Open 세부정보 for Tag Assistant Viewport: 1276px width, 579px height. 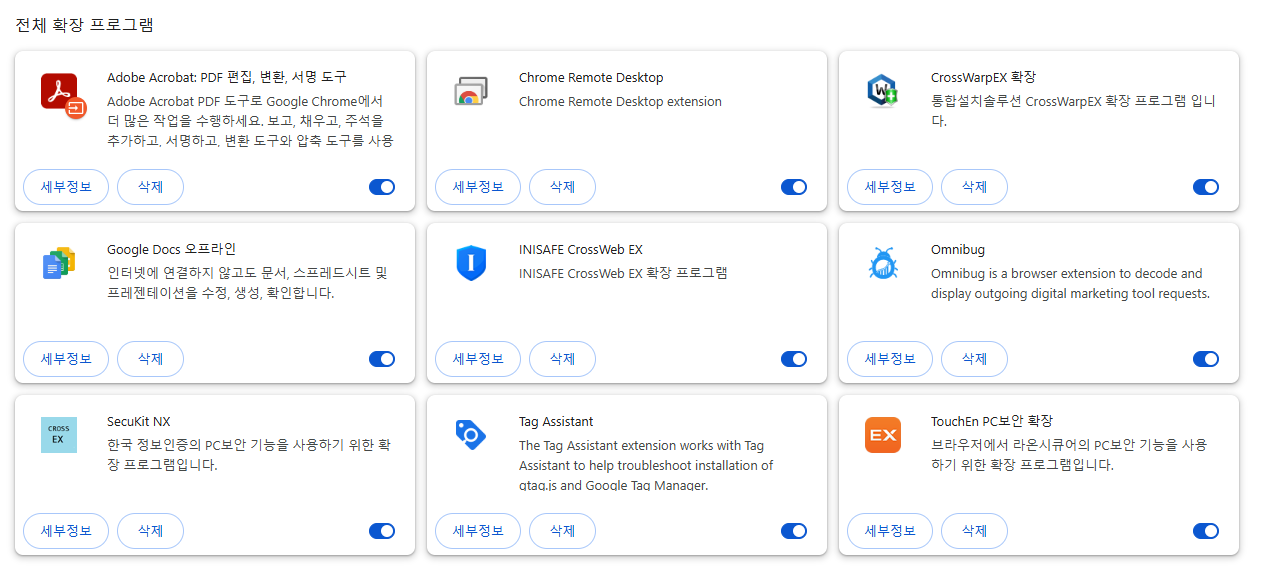[x=478, y=531]
